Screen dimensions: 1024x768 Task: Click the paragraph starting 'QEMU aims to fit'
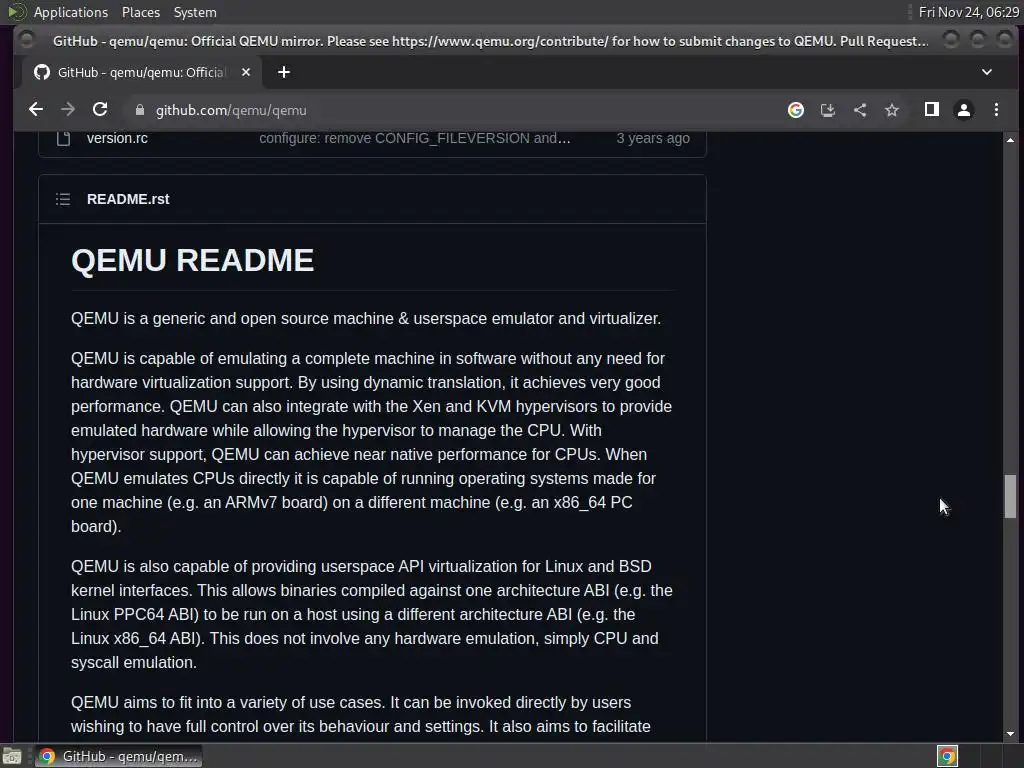[361, 715]
